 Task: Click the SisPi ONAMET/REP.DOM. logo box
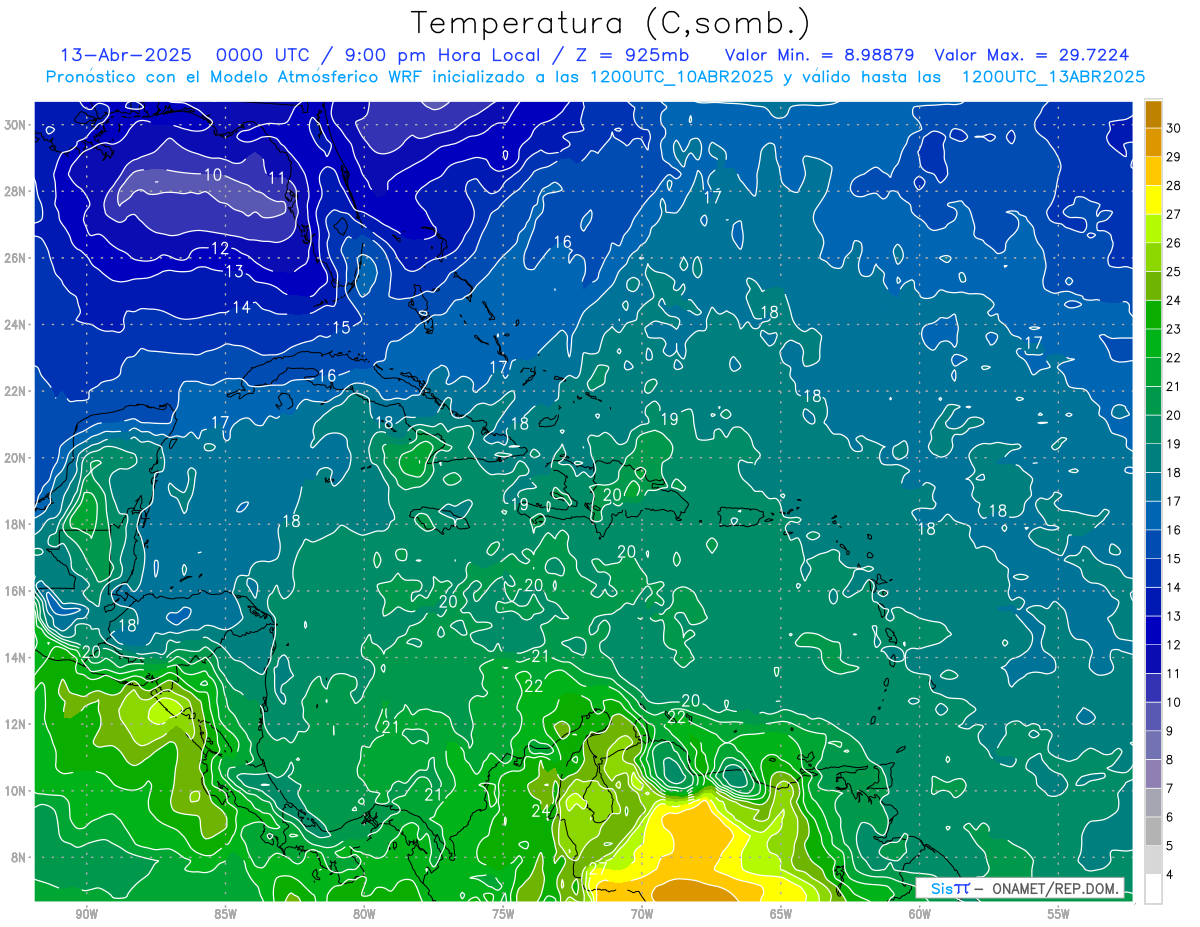pyautogui.click(x=1020, y=888)
